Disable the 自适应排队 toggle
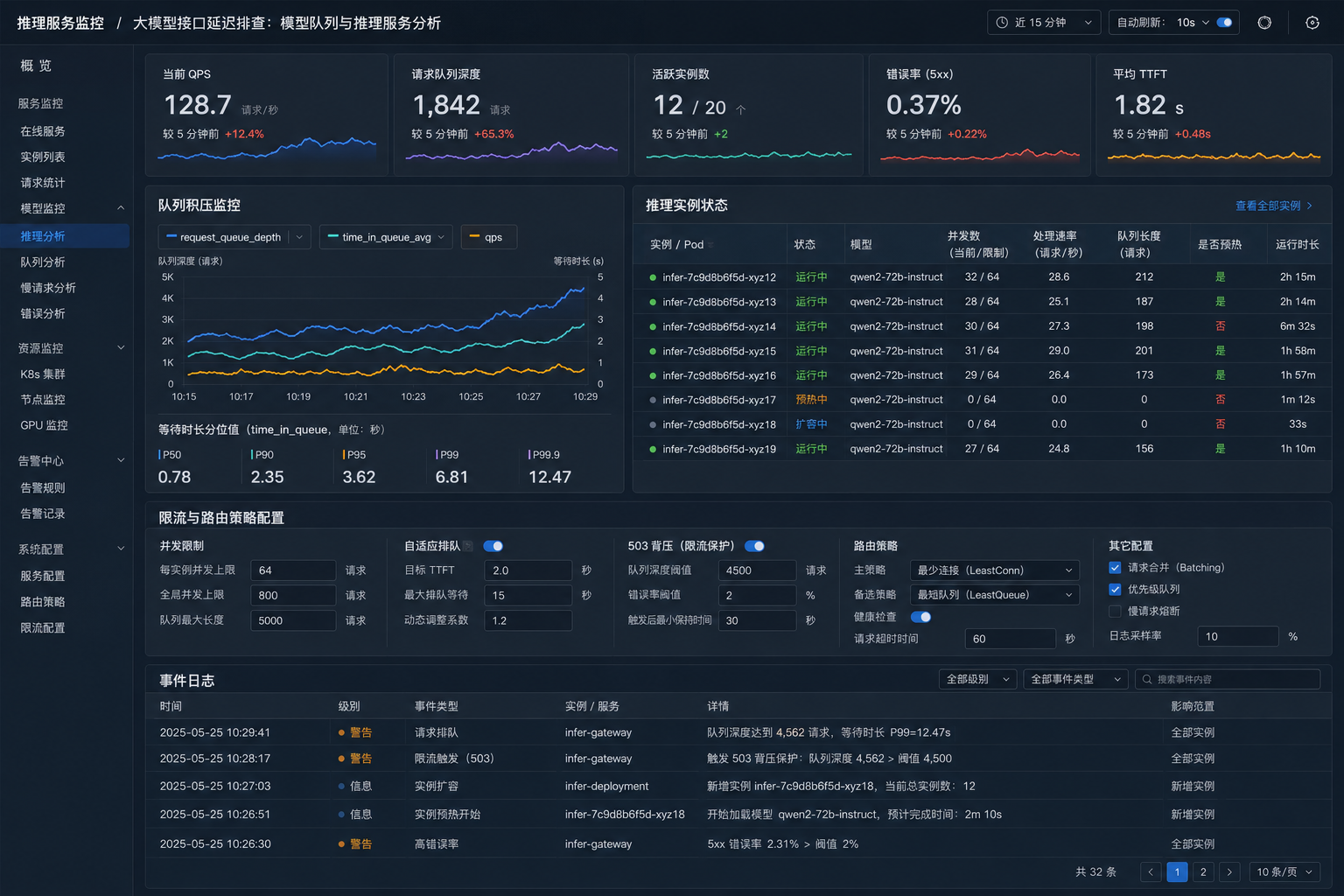The height and width of the screenshot is (896, 1344). click(493, 546)
